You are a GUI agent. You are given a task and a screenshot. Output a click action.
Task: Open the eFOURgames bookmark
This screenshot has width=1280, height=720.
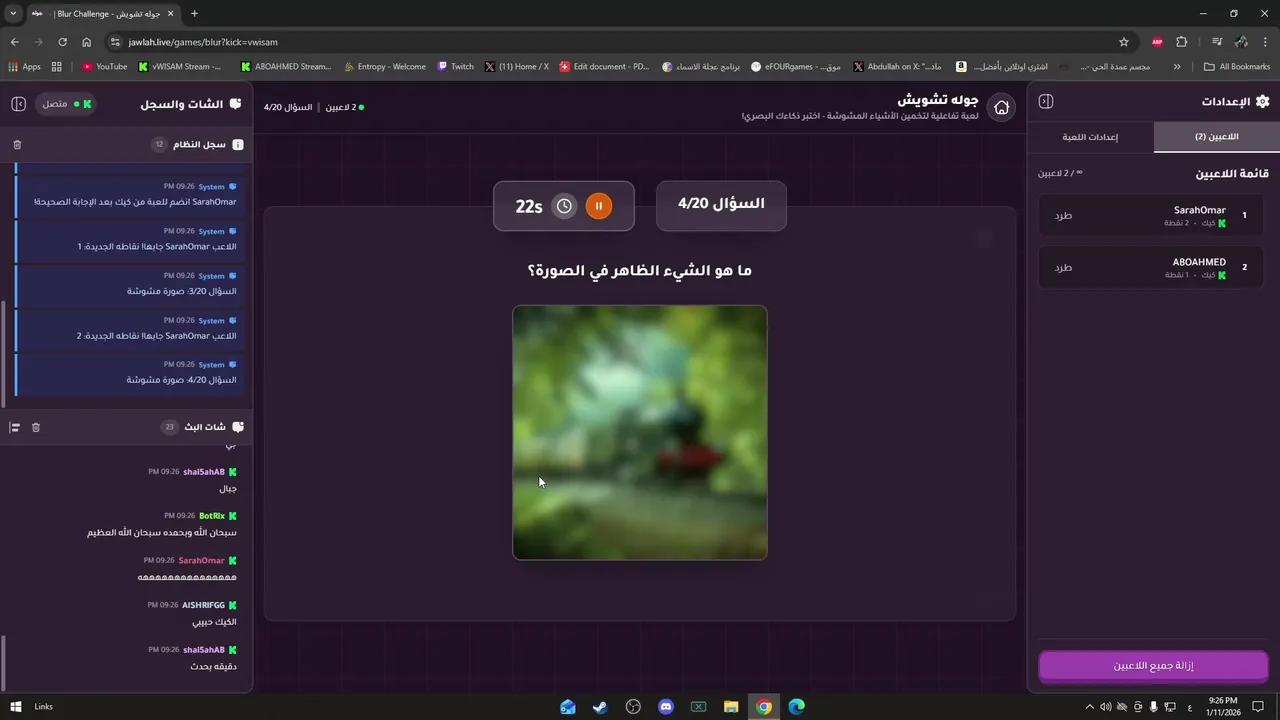coord(796,67)
